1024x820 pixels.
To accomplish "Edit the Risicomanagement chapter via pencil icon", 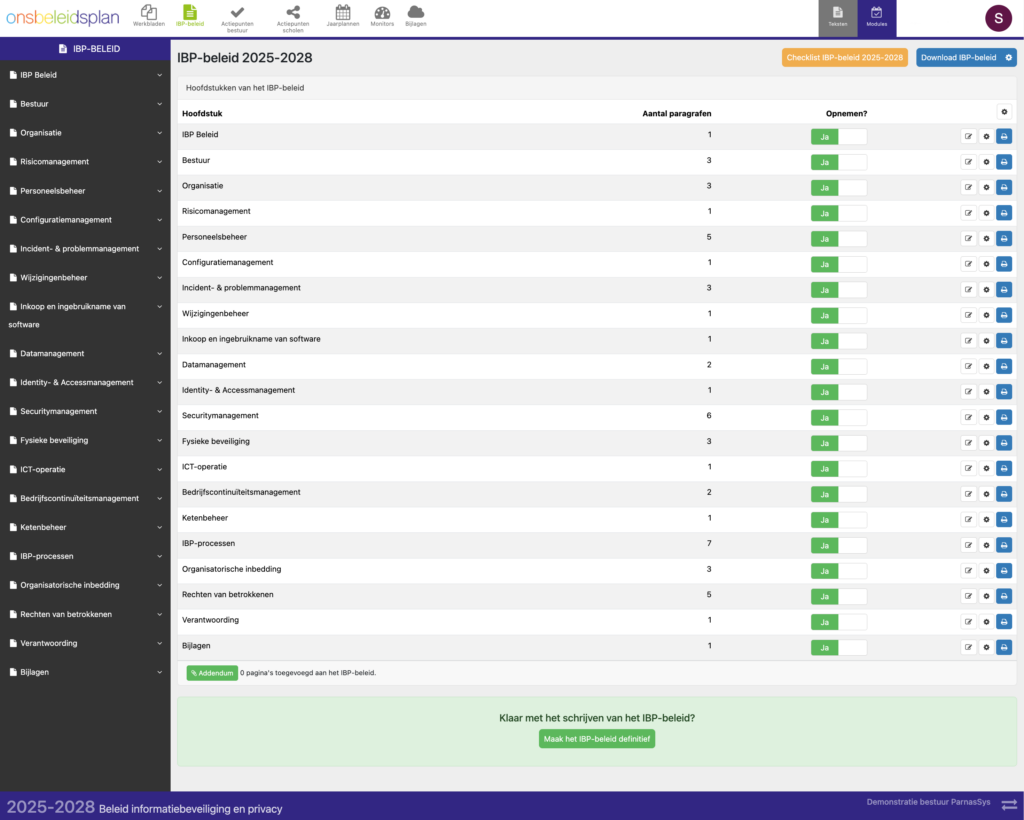I will point(968,212).
